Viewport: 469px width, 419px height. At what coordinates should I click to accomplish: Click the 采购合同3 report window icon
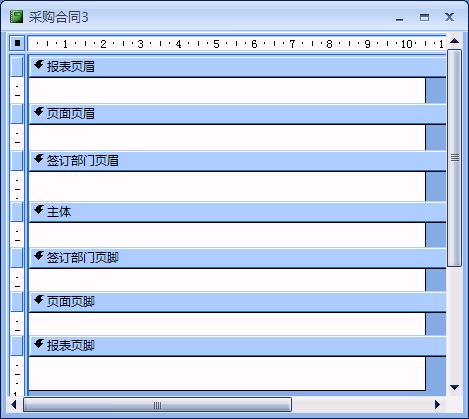tap(16, 17)
